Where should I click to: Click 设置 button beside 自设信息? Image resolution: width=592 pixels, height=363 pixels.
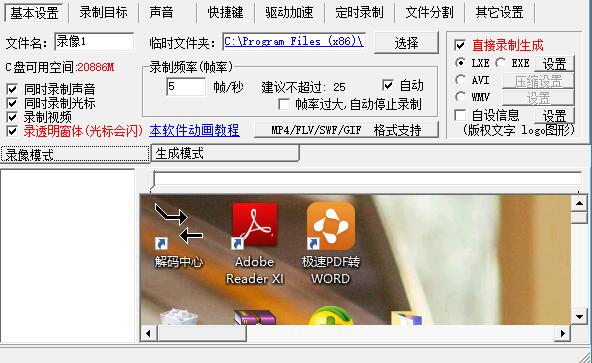pyautogui.click(x=554, y=115)
